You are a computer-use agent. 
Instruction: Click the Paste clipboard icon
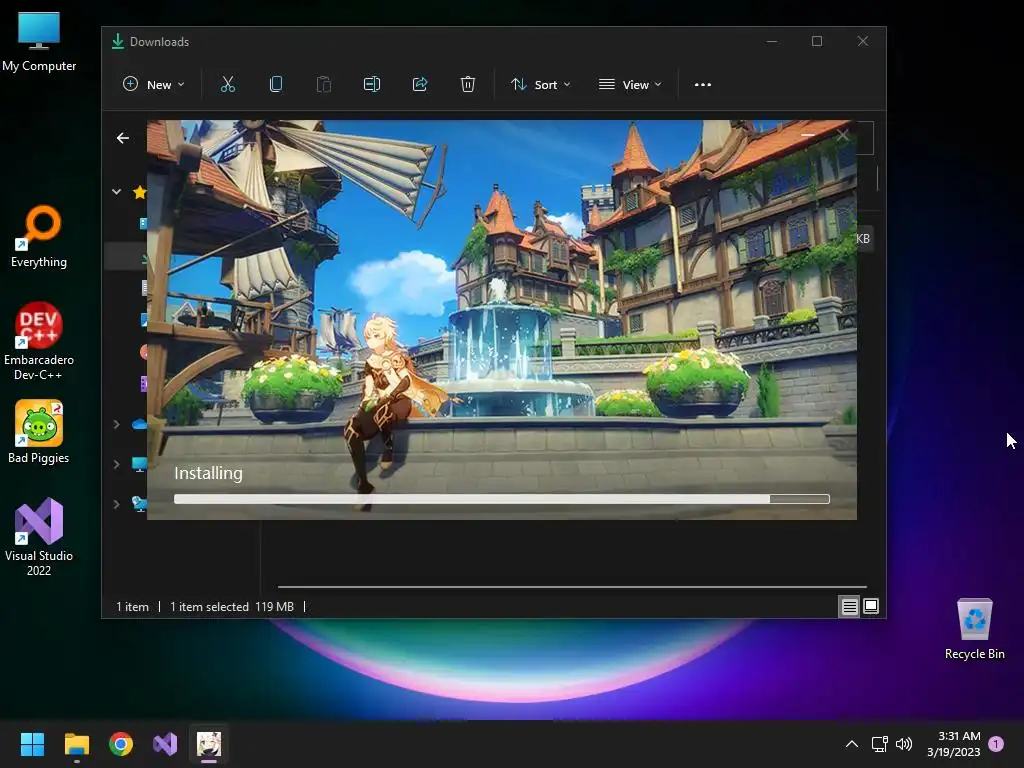pyautogui.click(x=324, y=84)
